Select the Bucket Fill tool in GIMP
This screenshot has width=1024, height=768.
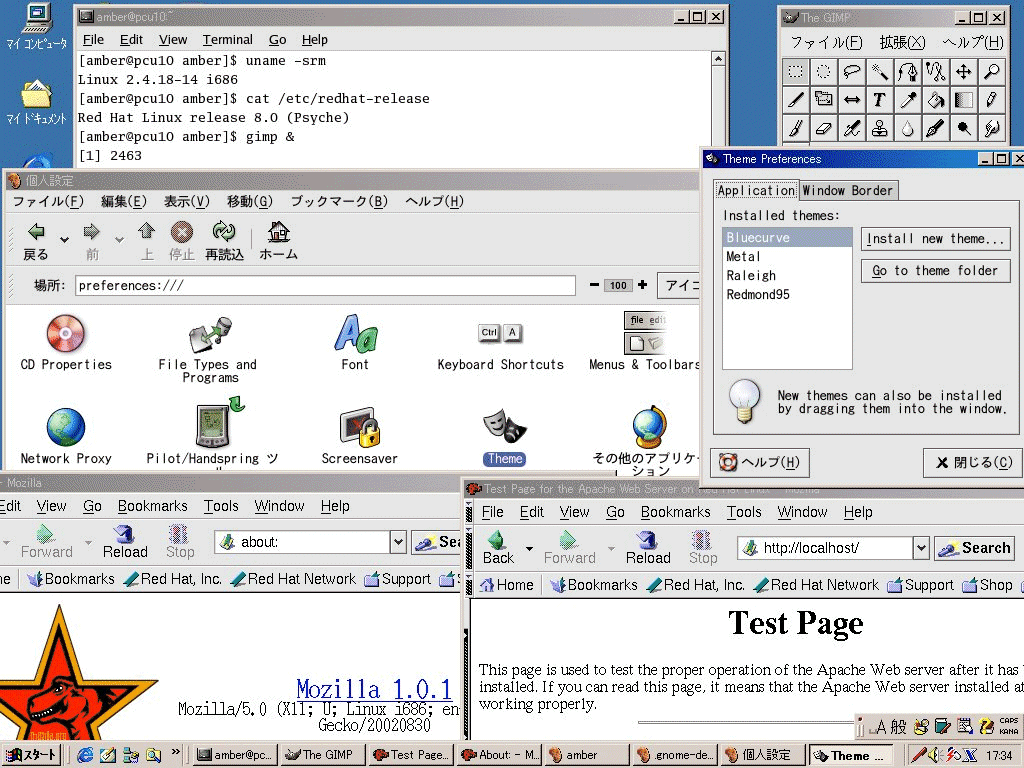[936, 100]
